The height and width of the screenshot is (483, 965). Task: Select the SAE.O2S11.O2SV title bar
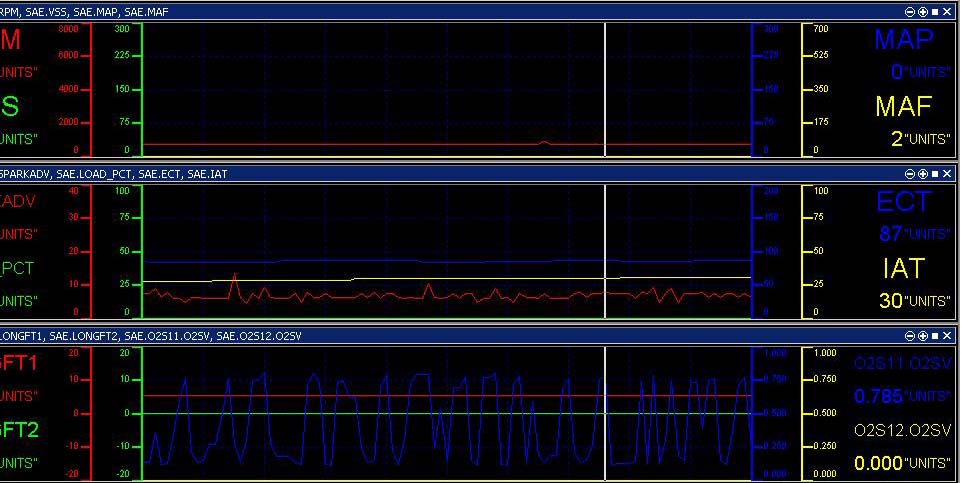480,336
